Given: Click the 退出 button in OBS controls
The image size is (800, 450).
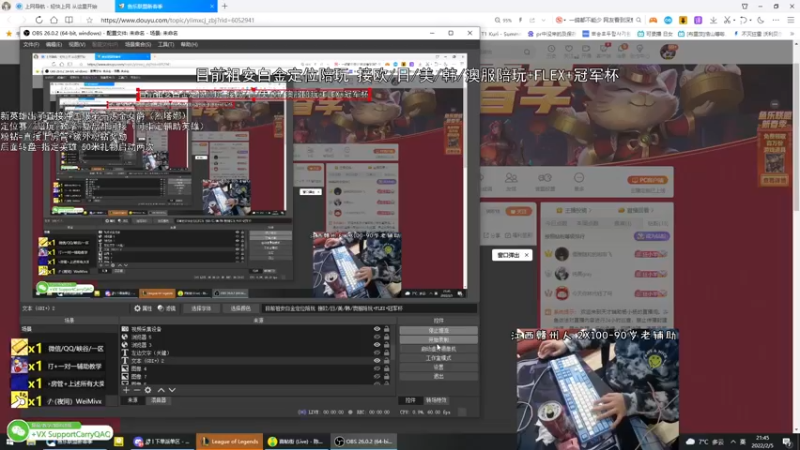Looking at the screenshot, I should tap(438, 376).
